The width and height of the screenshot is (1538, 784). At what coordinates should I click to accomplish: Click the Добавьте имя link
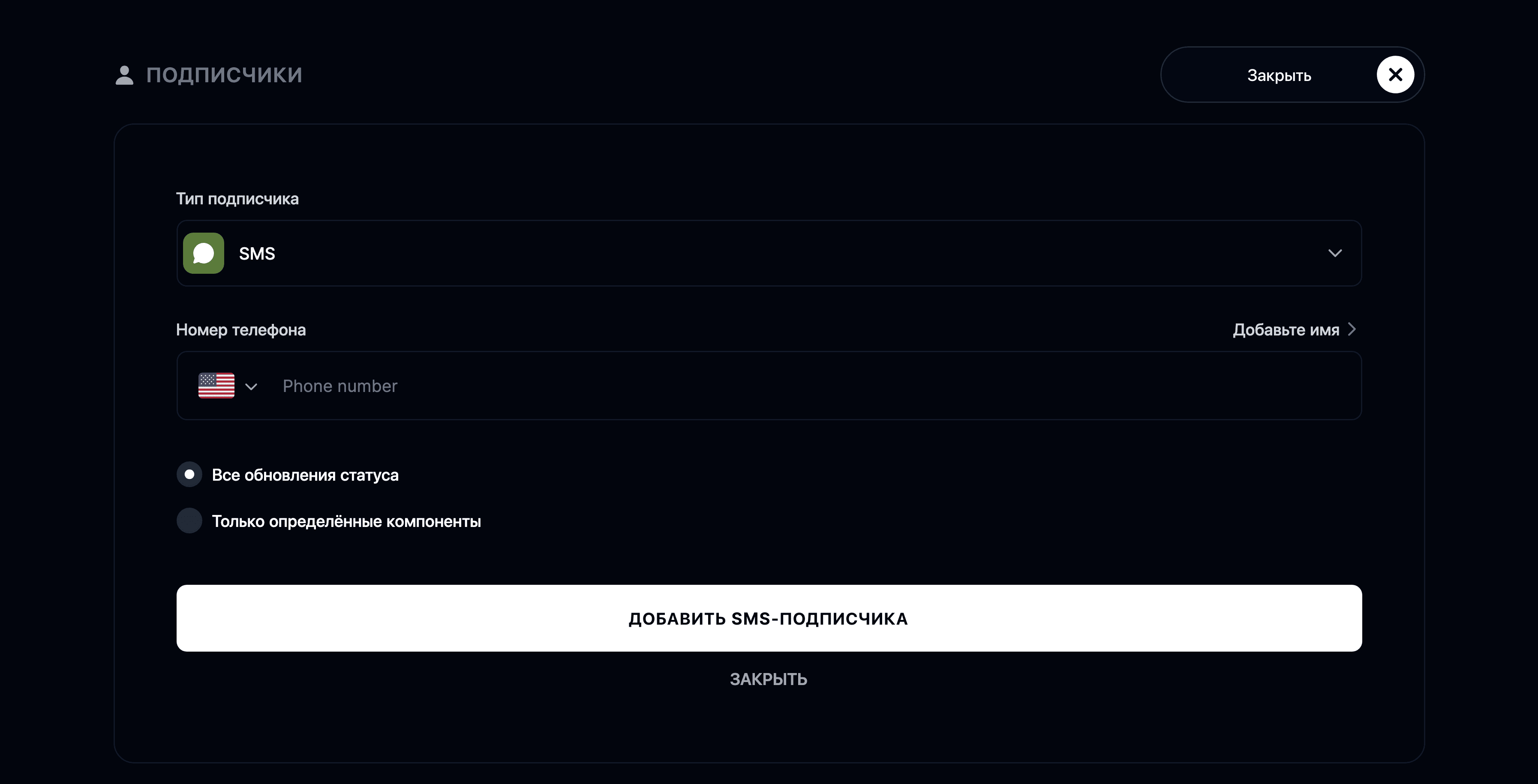coord(1286,330)
